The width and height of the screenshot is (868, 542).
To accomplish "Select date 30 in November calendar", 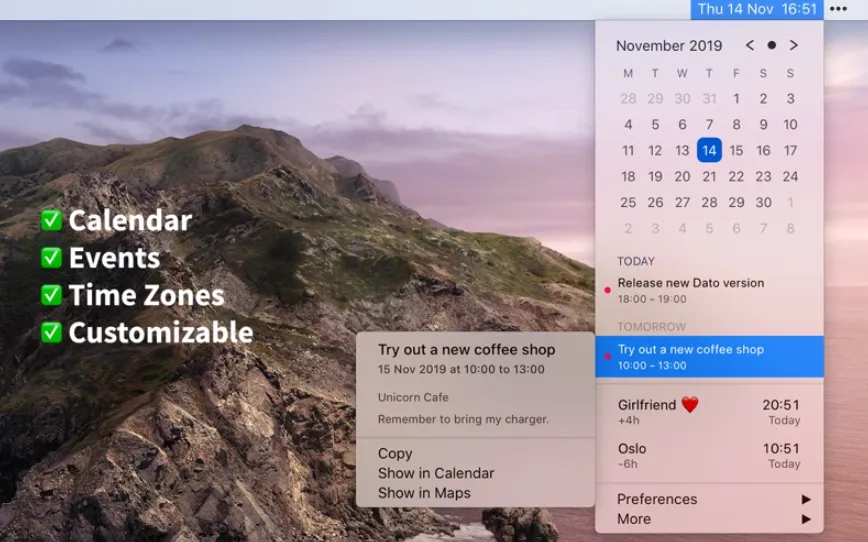I will (763, 203).
